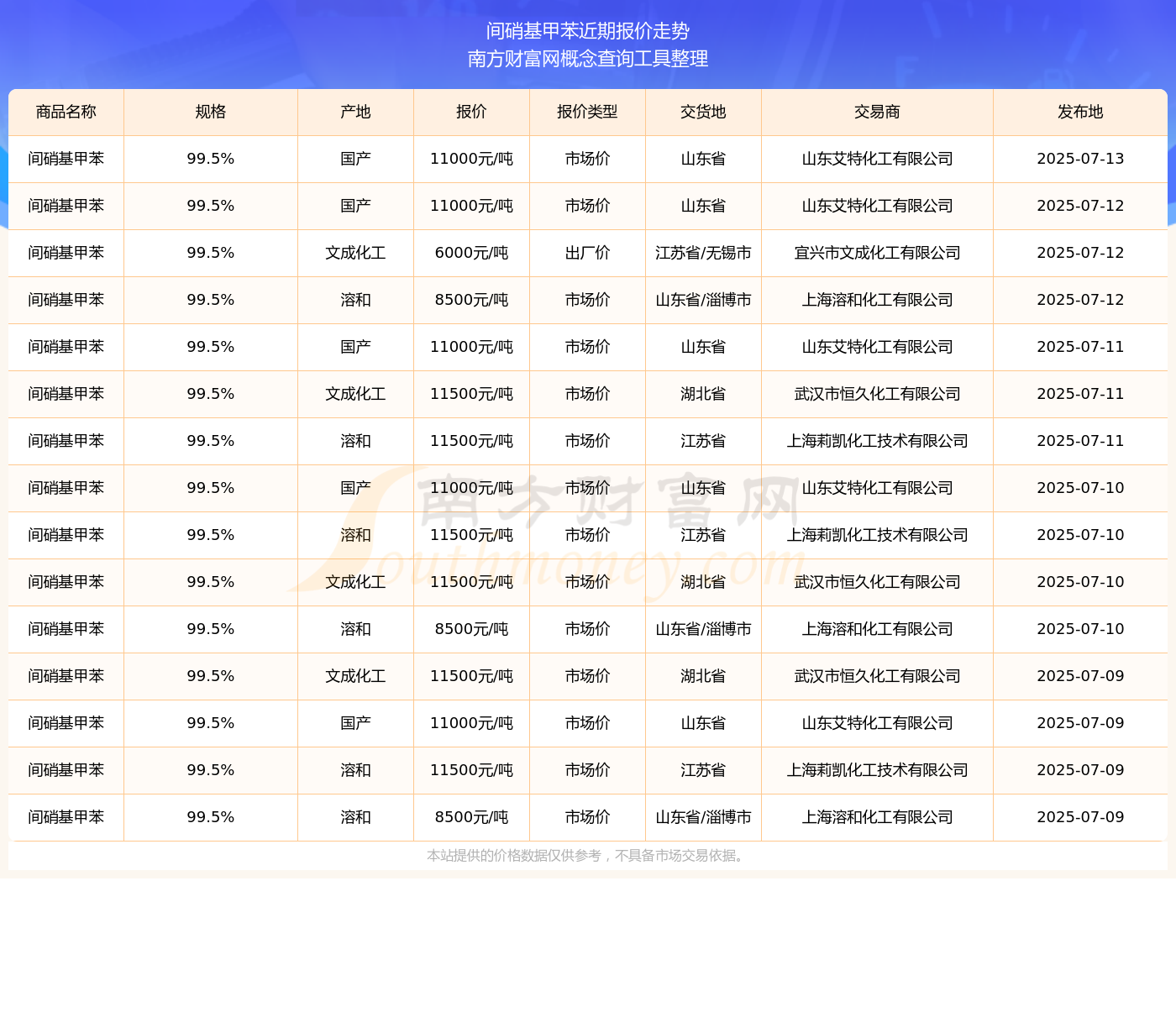Click the 6000元/吨 price cell
The image size is (1176, 1012).
pos(471,253)
